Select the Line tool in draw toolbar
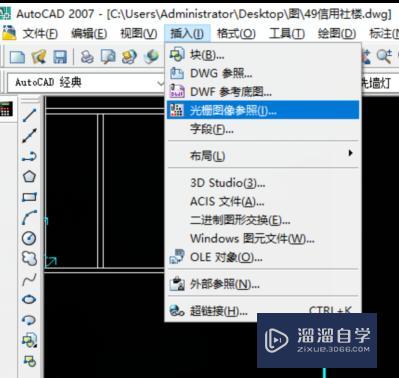399x378 pixels. pos(29,115)
